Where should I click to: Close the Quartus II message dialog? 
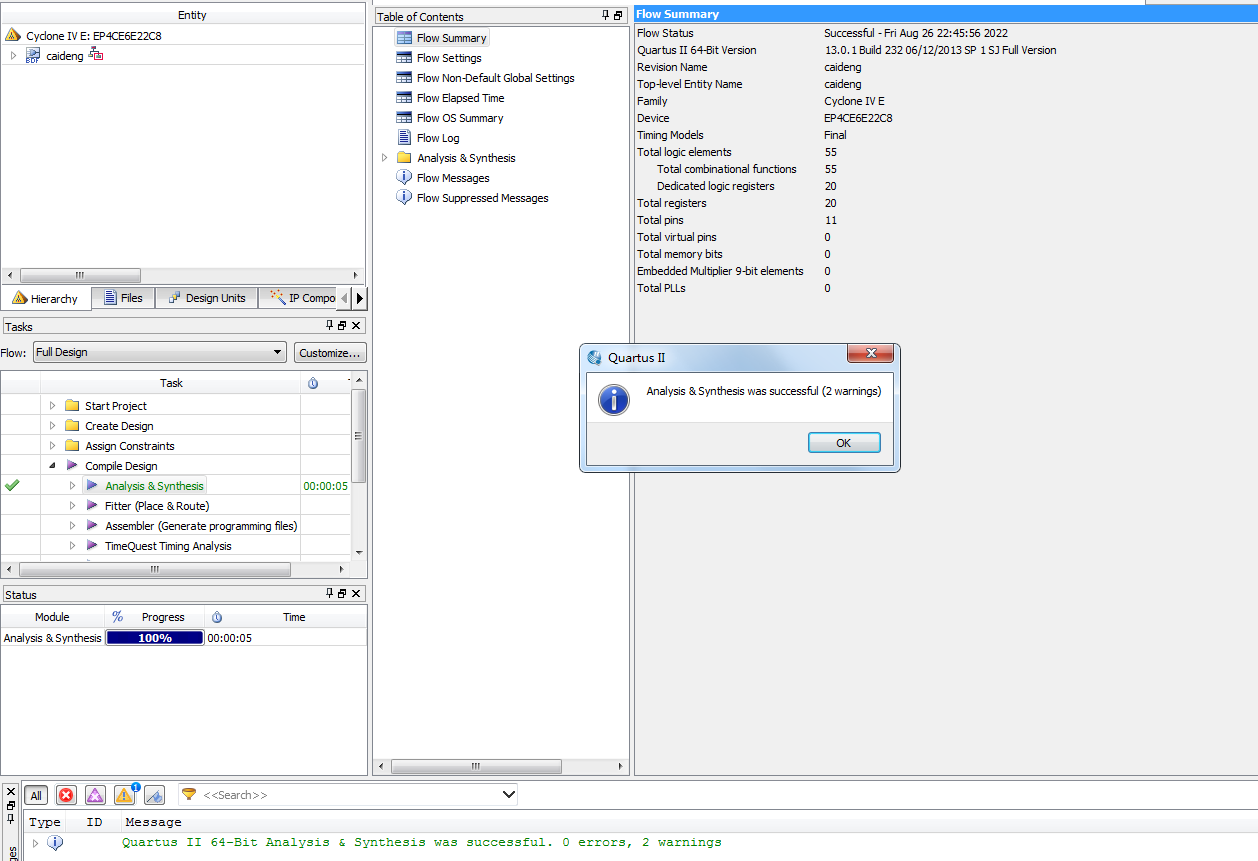870,354
